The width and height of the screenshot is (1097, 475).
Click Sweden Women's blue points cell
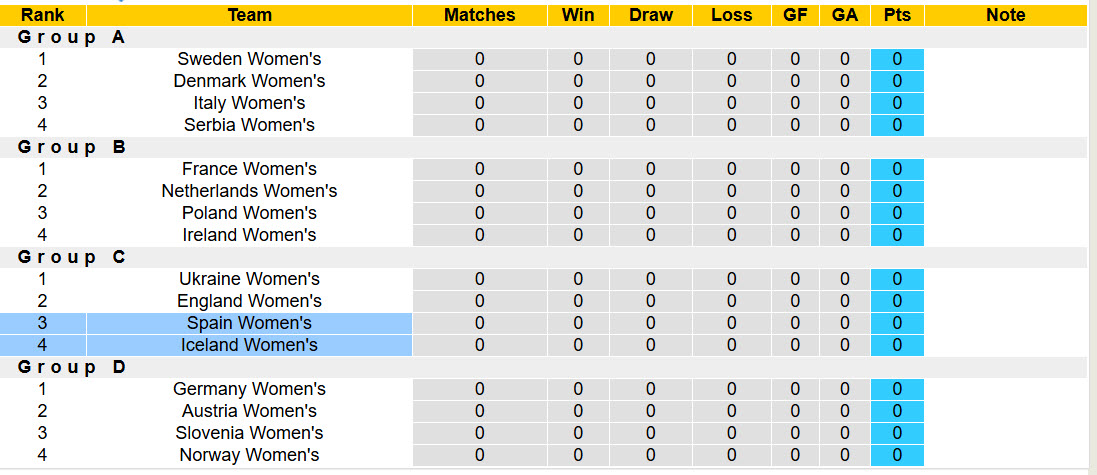click(x=897, y=59)
